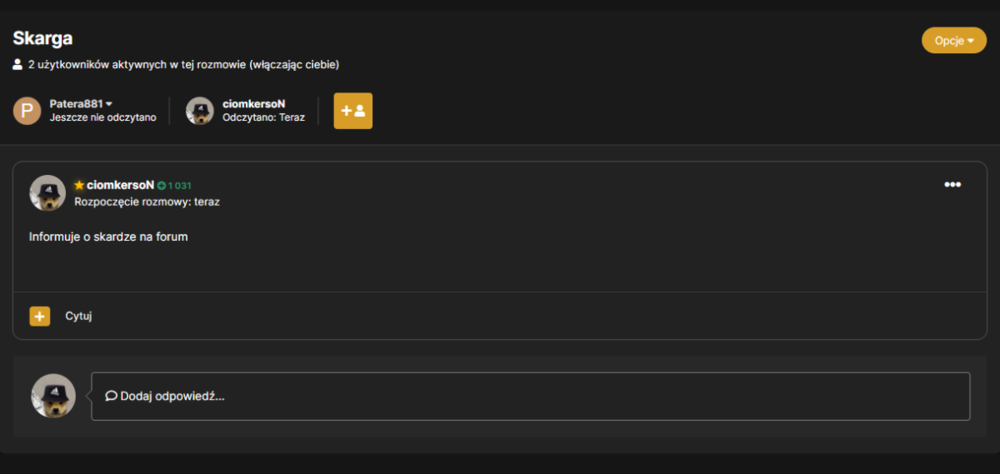Open the Opcje dropdown button
Viewport: 1000px width, 474px height.
[x=953, y=40]
